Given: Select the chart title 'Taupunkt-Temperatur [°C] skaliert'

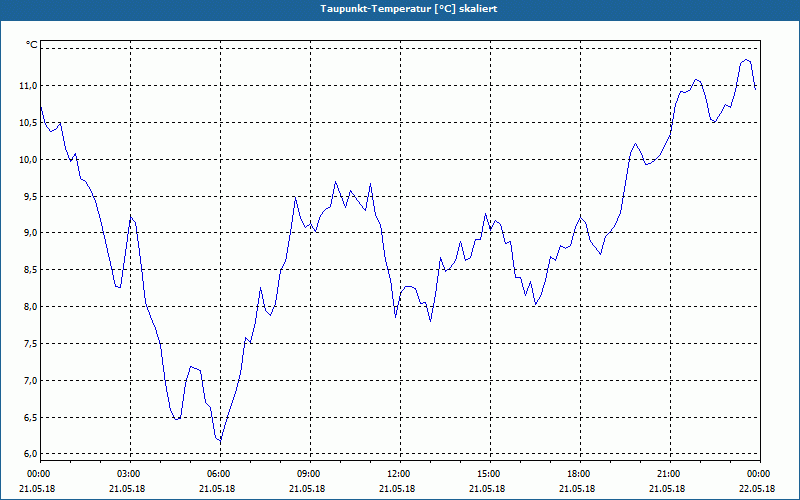Looking at the screenshot, I should (x=409, y=9).
